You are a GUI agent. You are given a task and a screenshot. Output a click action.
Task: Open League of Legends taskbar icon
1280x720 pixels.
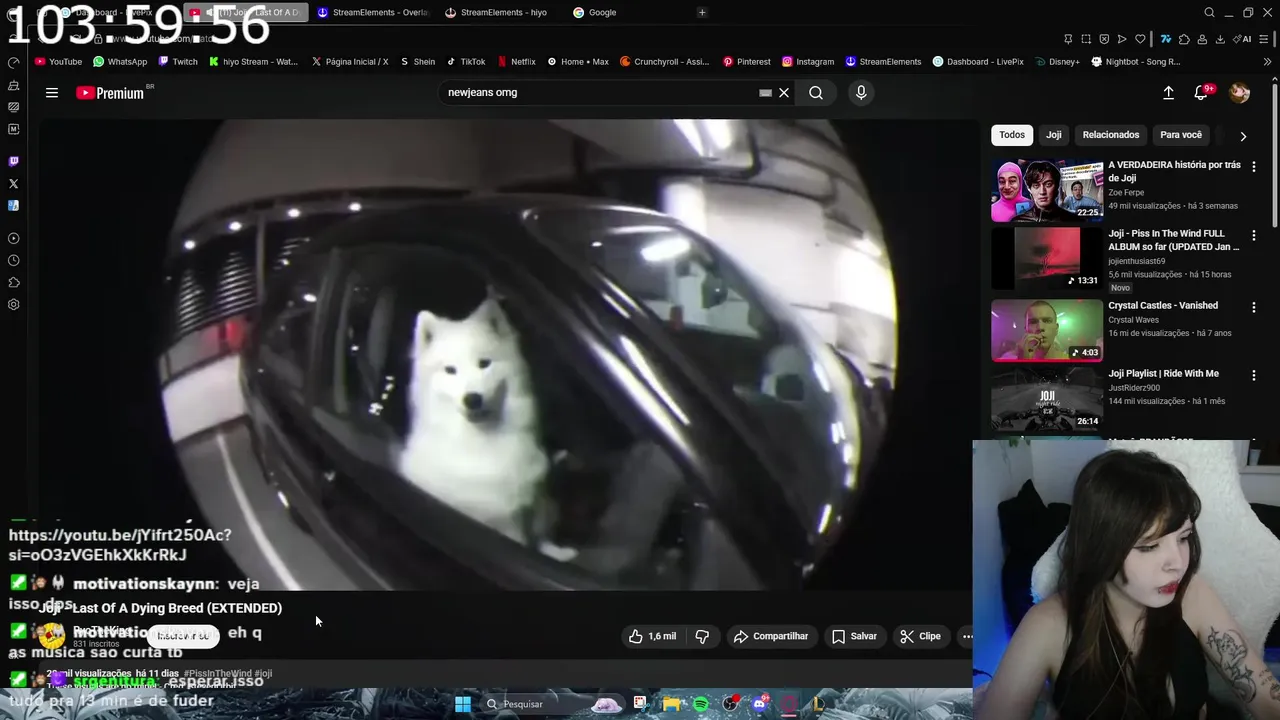point(818,704)
